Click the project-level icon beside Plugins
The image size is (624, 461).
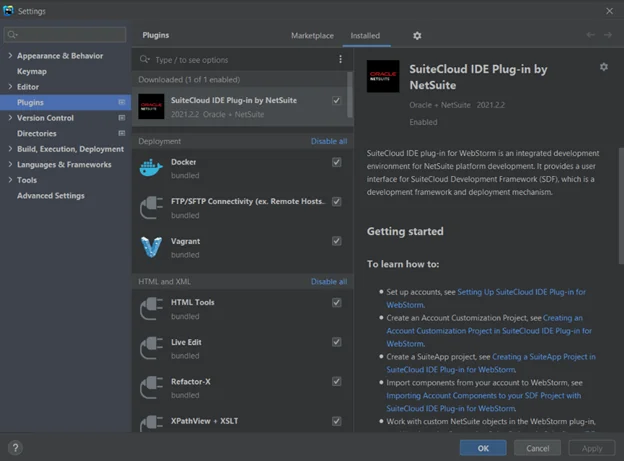(x=122, y=102)
